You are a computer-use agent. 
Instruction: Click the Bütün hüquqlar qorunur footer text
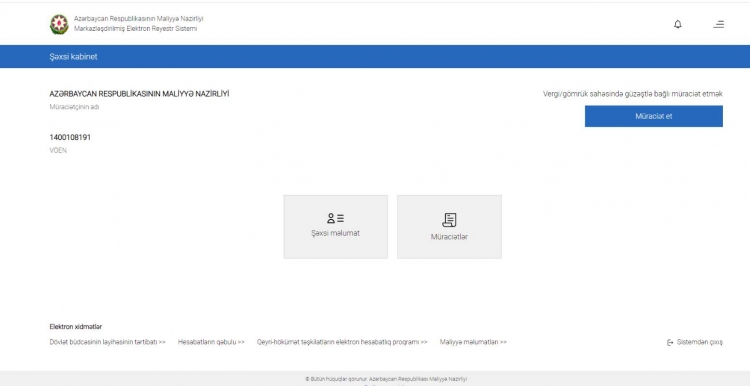click(x=386, y=379)
